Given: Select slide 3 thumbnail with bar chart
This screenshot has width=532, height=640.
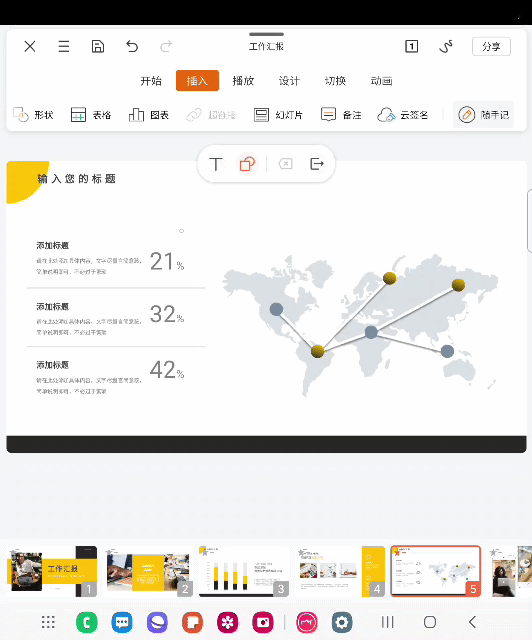Looking at the screenshot, I should pos(244,571).
